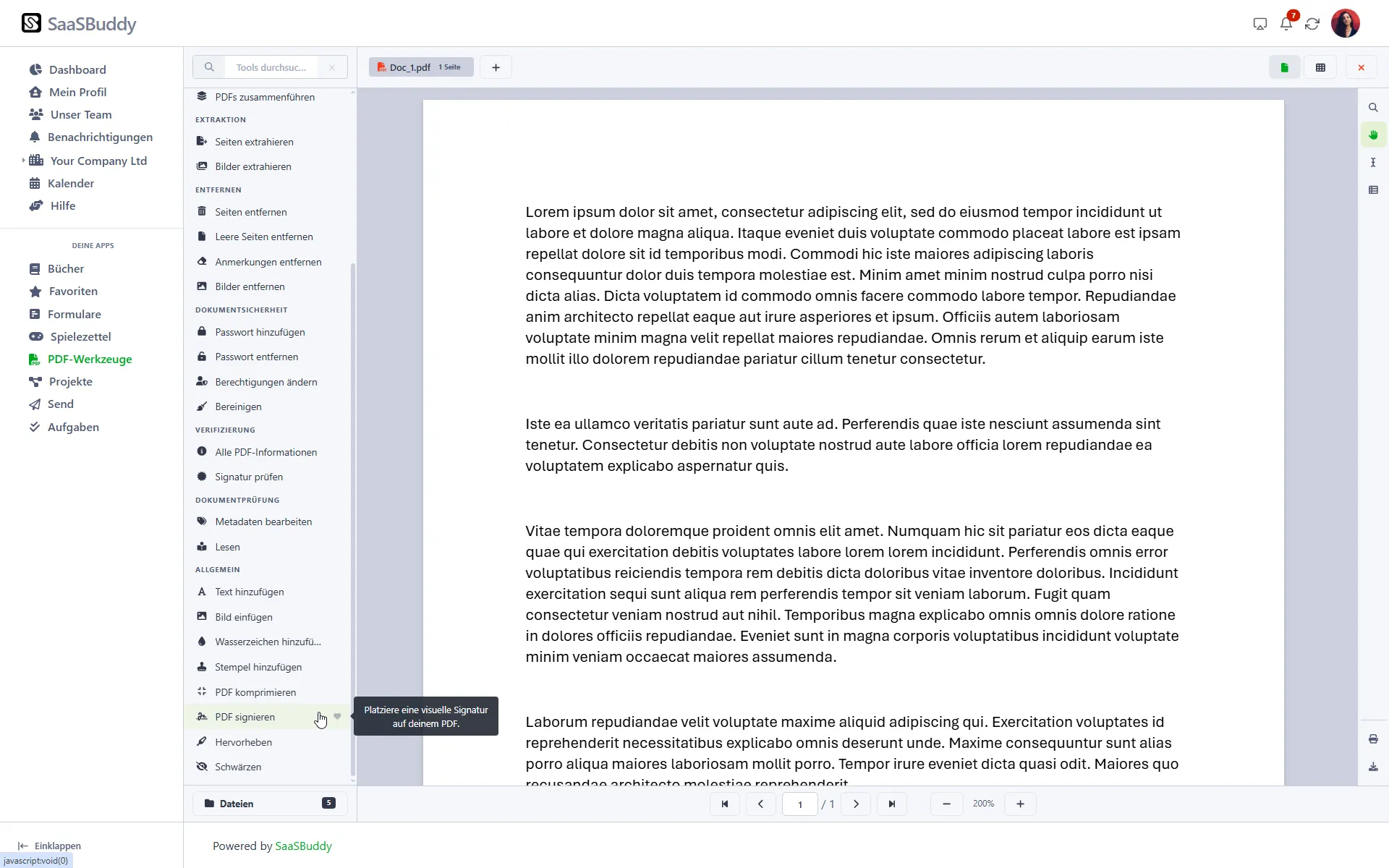
Task: Collapse sidebar via Einklappen
Action: (49, 846)
